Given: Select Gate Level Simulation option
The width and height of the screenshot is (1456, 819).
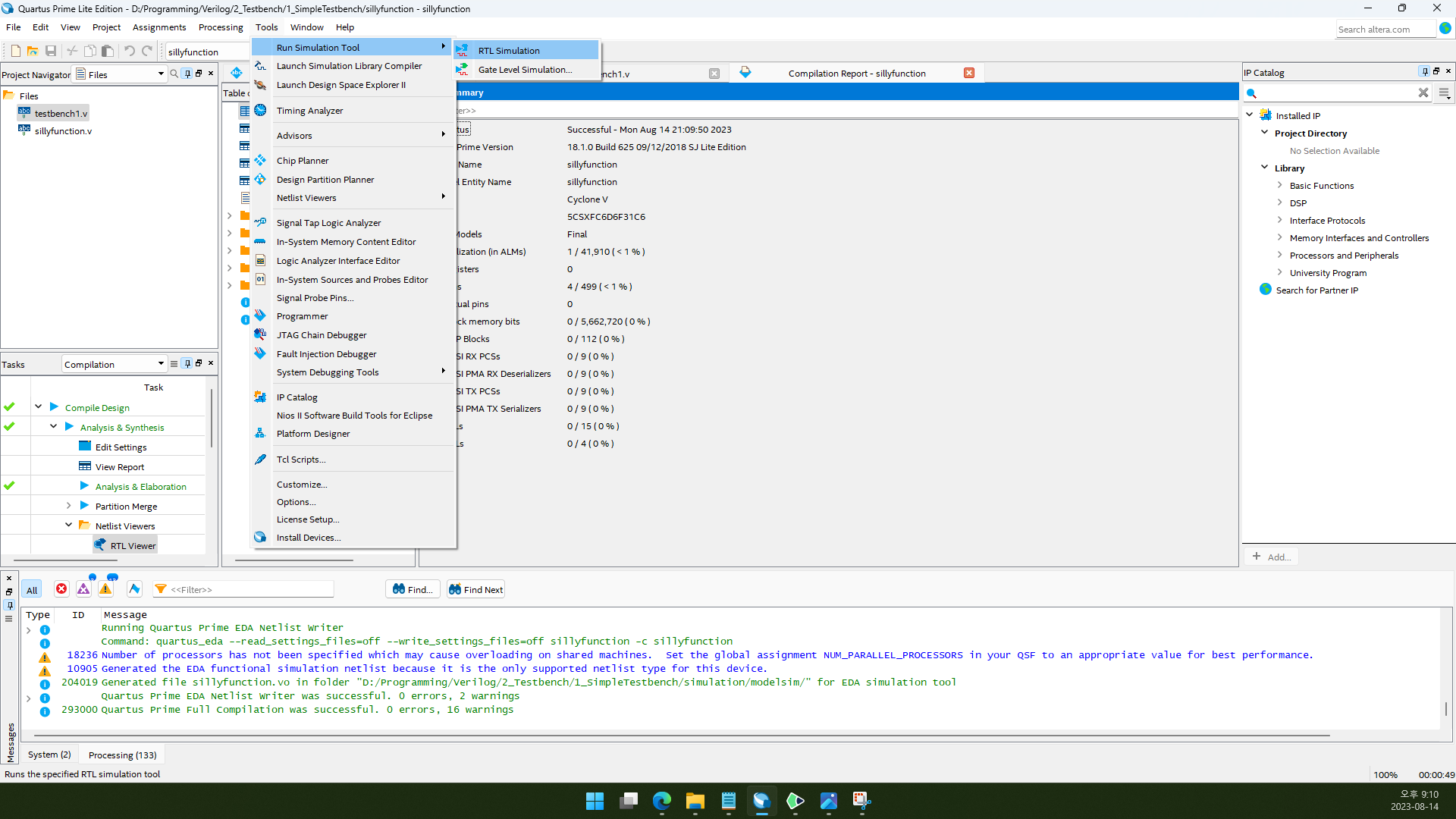Looking at the screenshot, I should (x=524, y=69).
